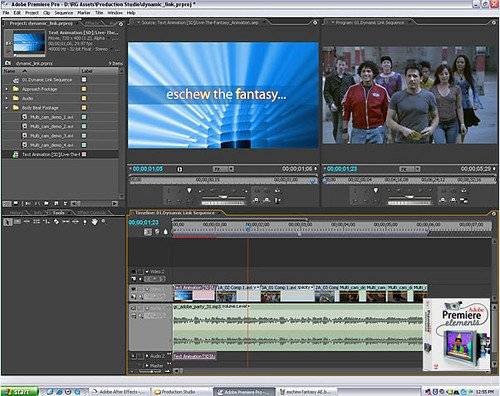Toggle Audio 2 track speaker output

coord(134,356)
